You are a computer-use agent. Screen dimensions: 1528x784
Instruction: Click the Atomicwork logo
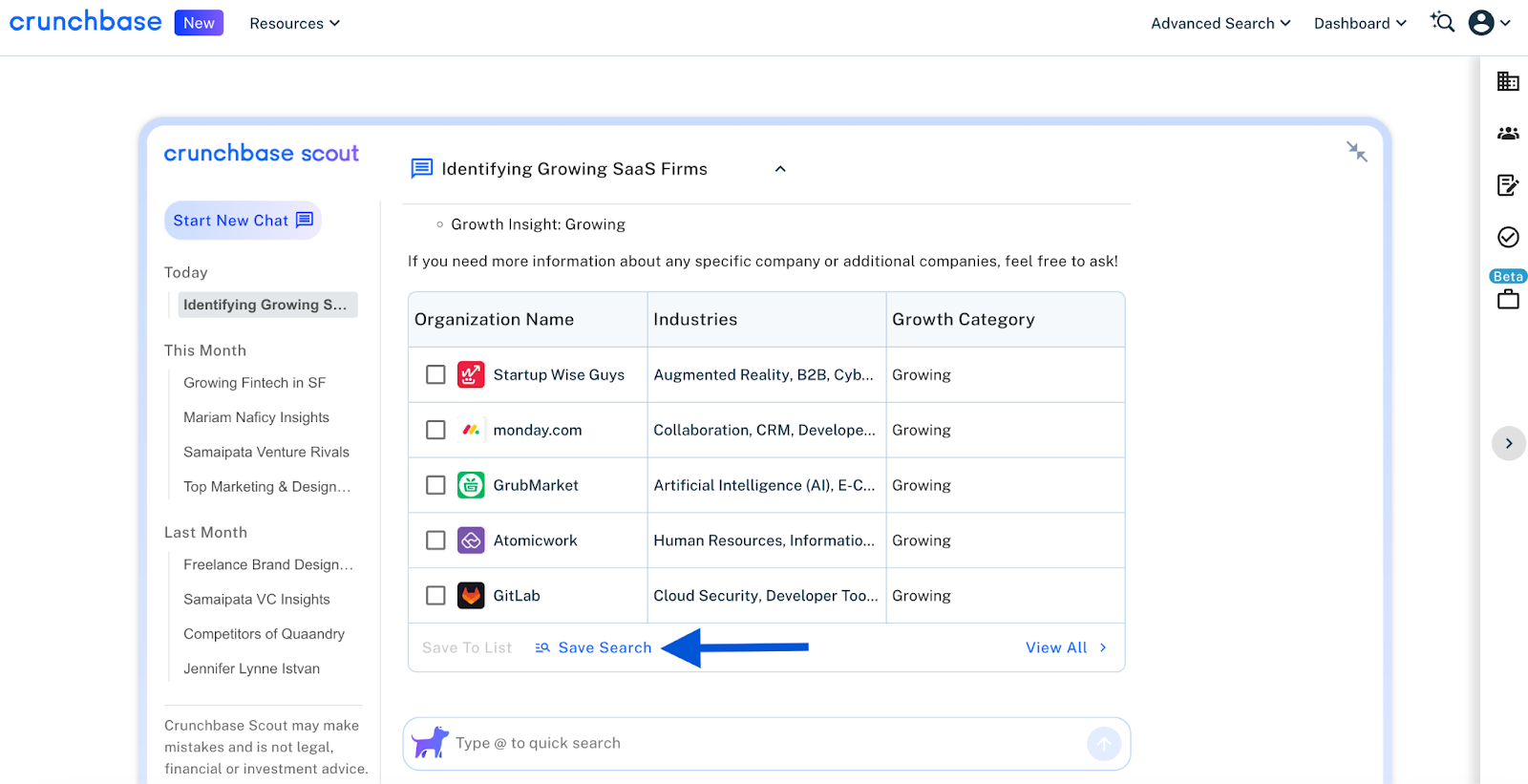pos(471,540)
